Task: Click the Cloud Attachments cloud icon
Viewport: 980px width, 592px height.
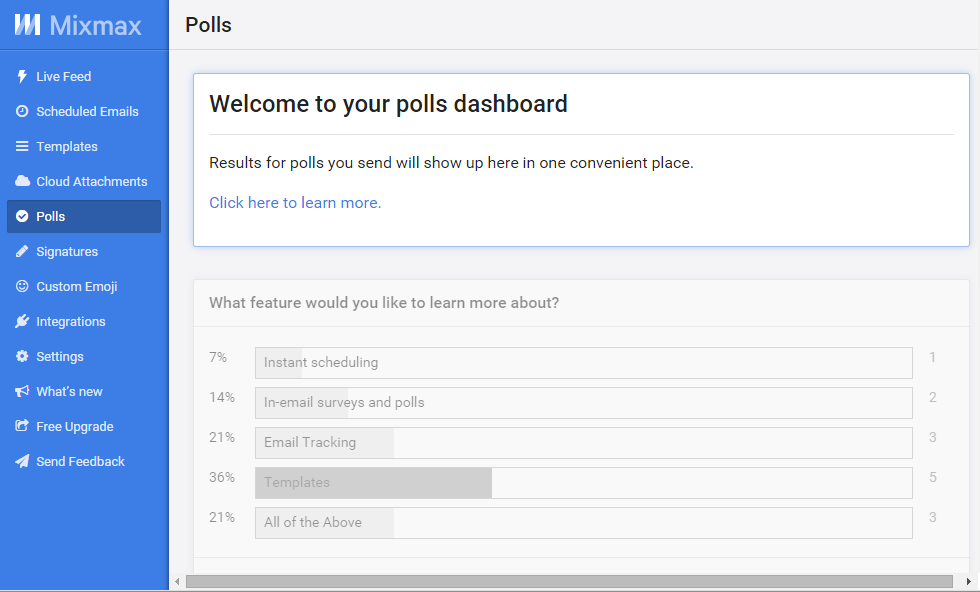Action: (x=22, y=181)
